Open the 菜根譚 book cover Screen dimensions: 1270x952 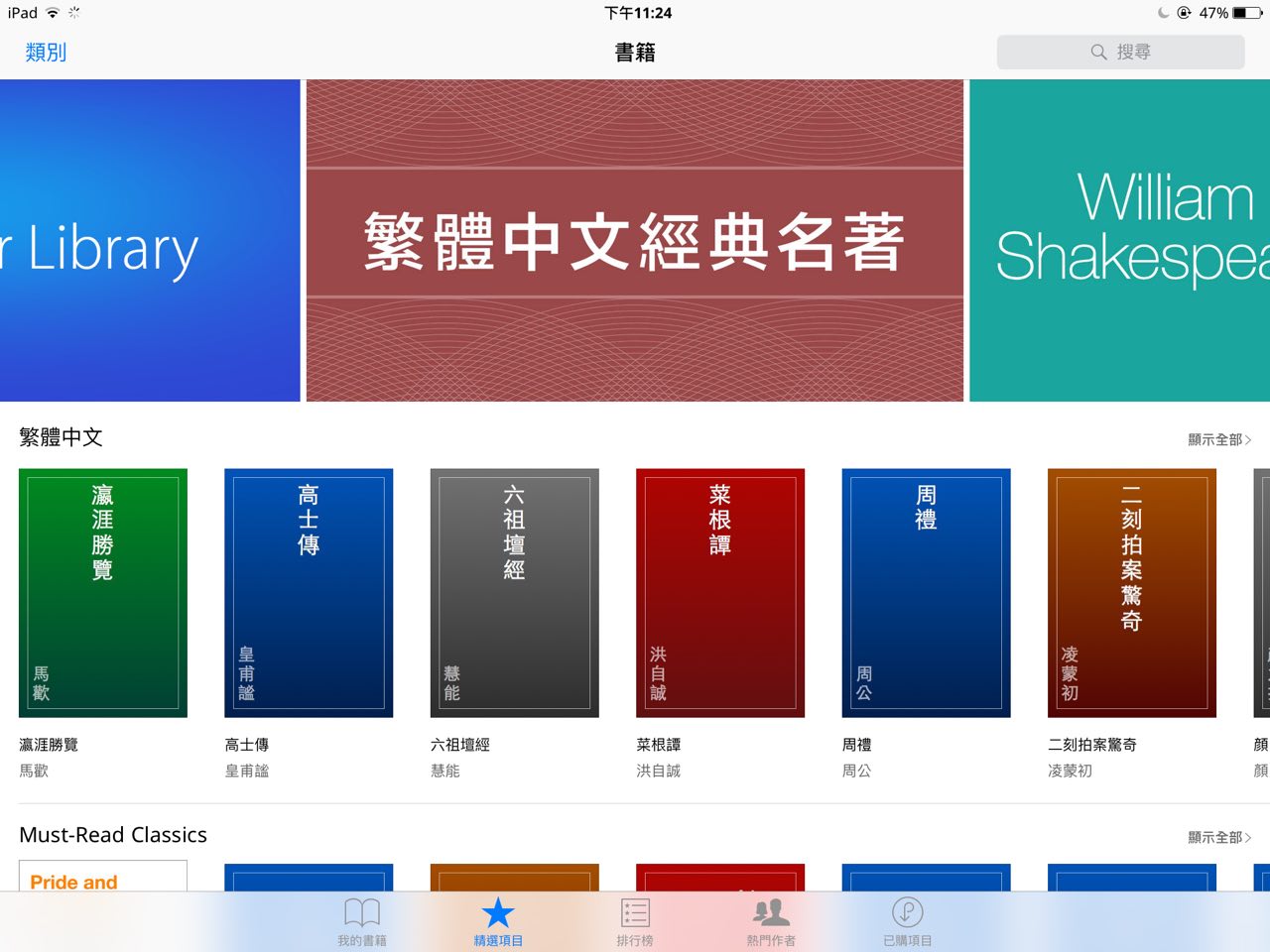point(720,593)
